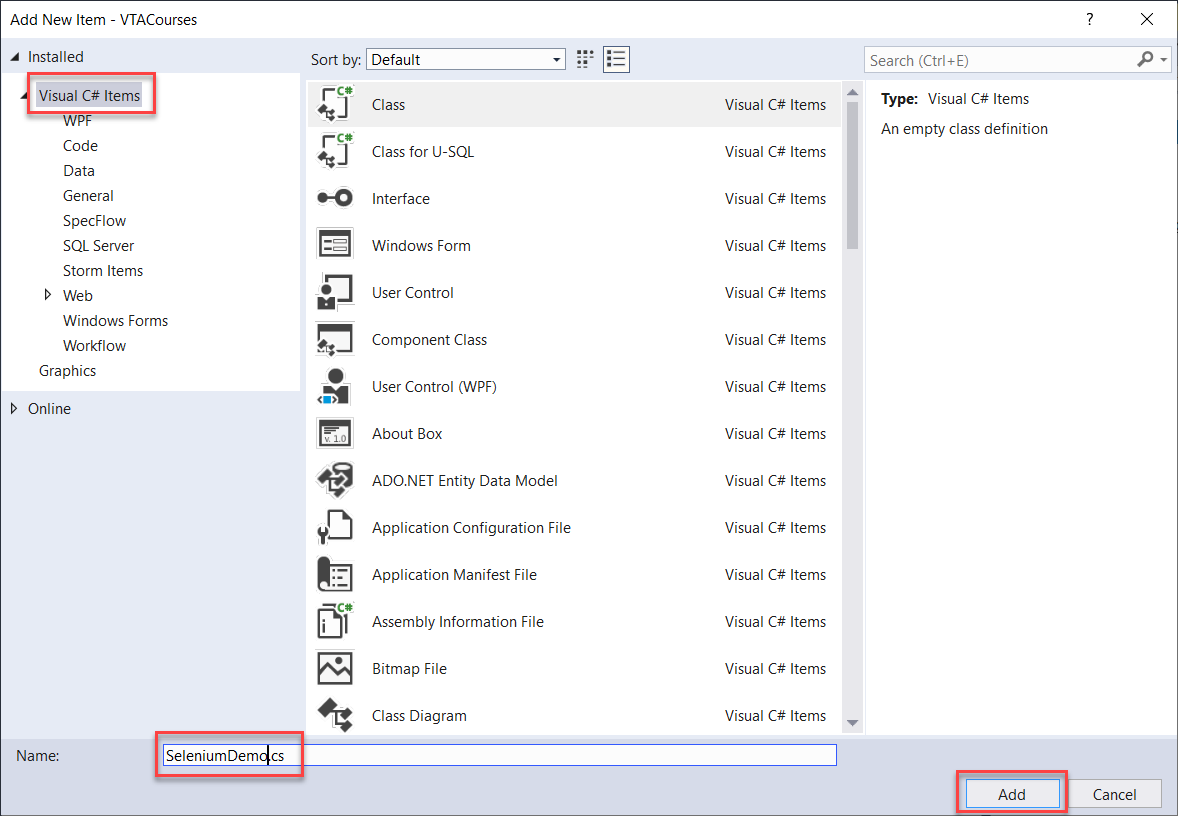Select the Online label
The image size is (1178, 816).
[x=50, y=409]
